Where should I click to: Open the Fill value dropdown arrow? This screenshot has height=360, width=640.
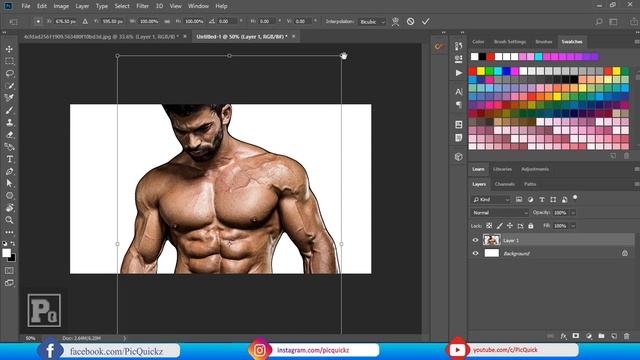(x=573, y=226)
